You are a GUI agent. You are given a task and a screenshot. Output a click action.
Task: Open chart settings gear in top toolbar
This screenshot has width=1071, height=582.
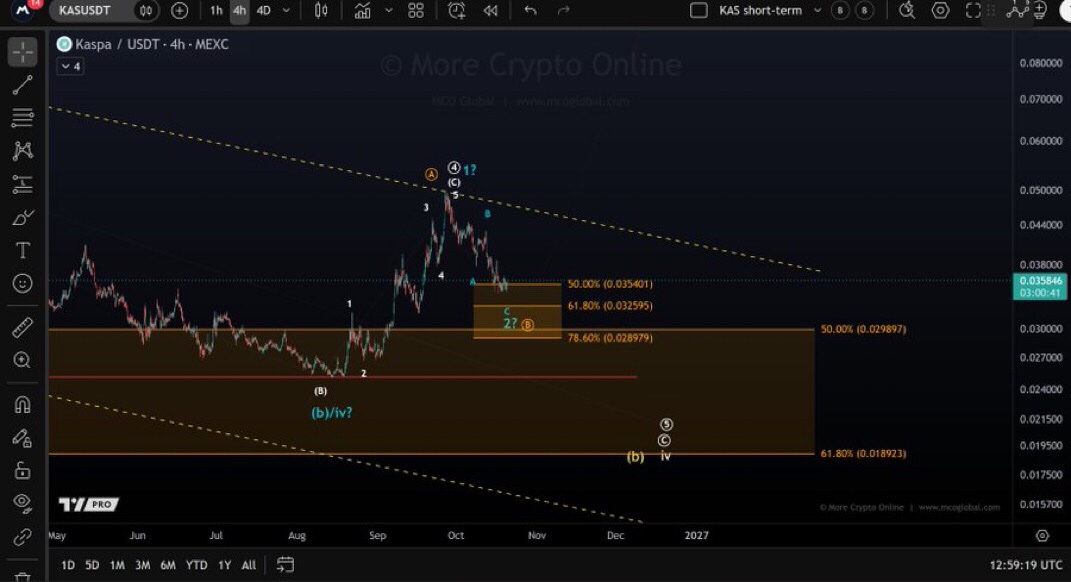tap(941, 10)
